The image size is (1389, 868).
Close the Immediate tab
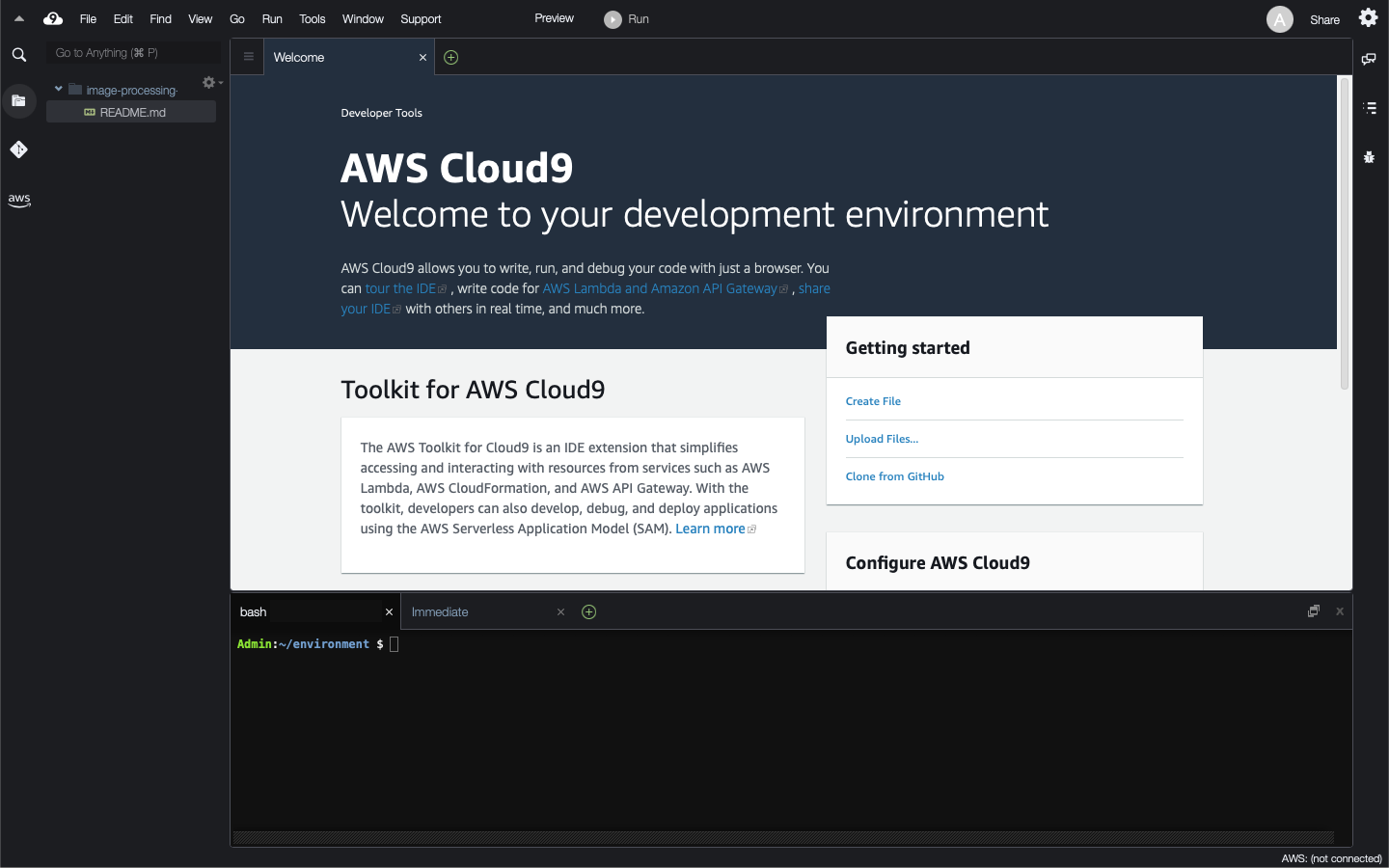click(560, 612)
